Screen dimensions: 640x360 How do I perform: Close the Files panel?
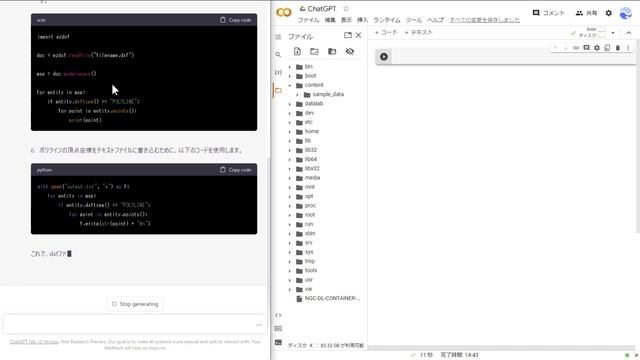358,36
